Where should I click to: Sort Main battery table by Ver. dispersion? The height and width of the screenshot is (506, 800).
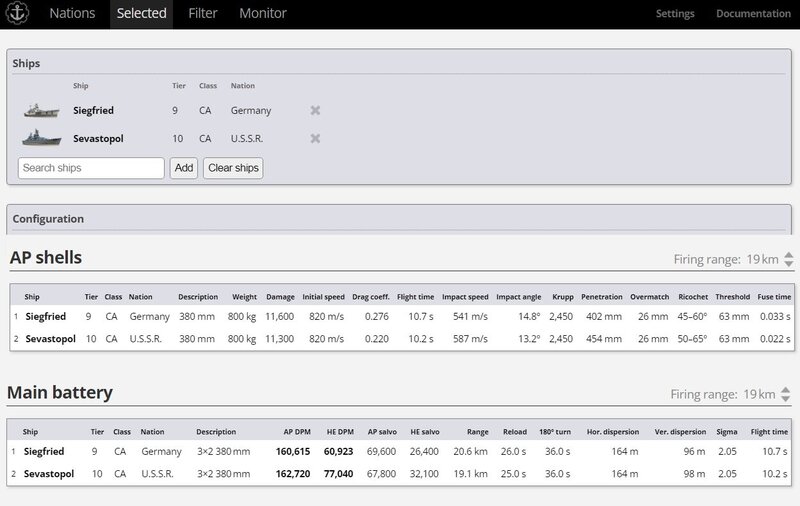[x=680, y=432]
